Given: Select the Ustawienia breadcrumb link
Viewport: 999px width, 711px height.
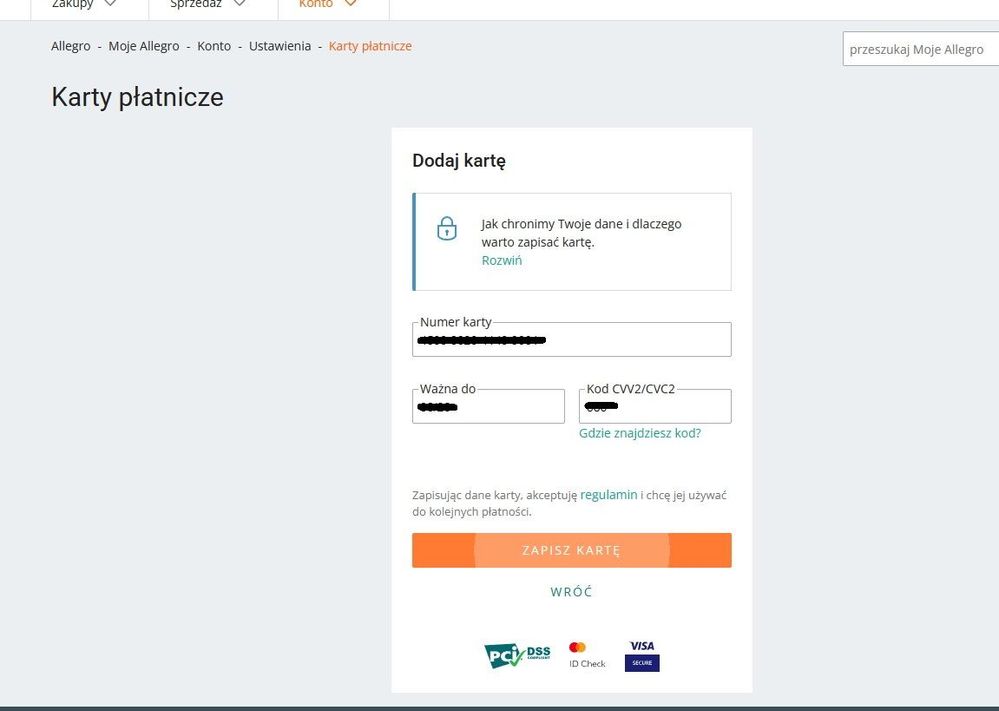Looking at the screenshot, I should click(280, 46).
